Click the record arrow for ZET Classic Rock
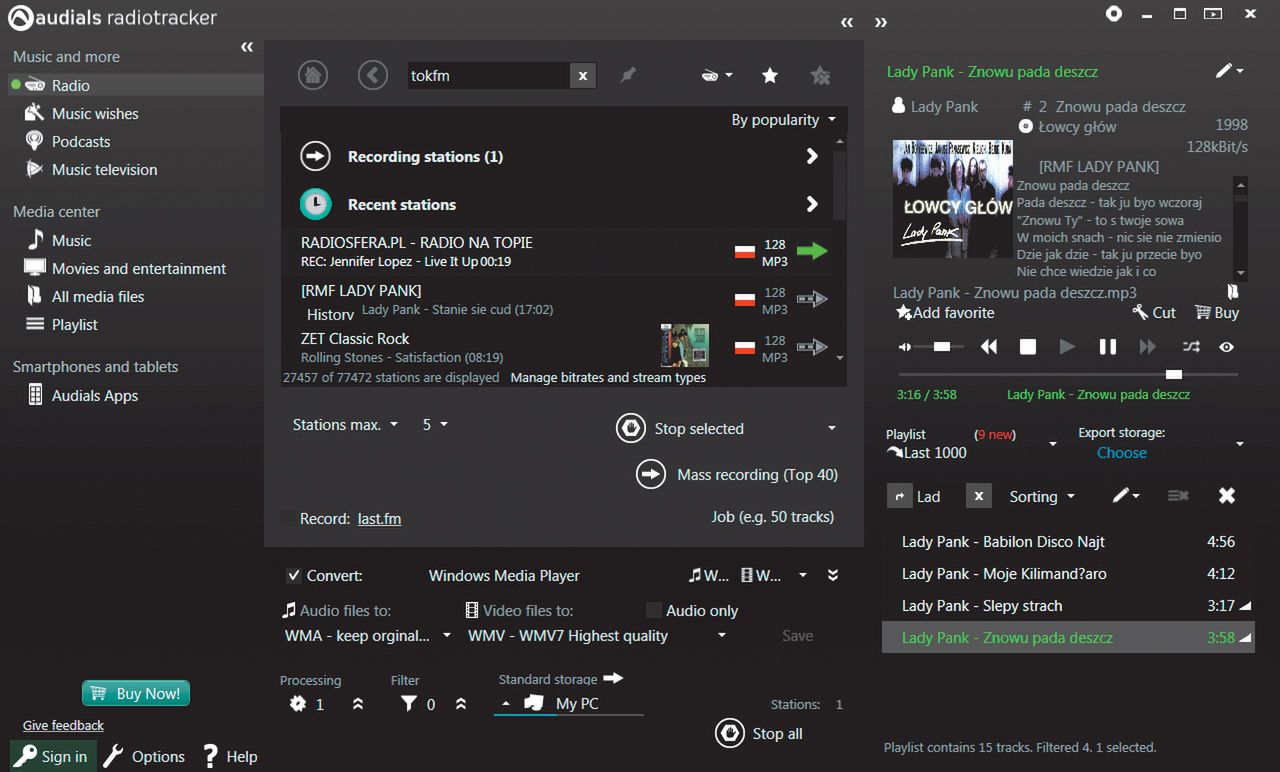This screenshot has height=772, width=1280. pos(812,347)
